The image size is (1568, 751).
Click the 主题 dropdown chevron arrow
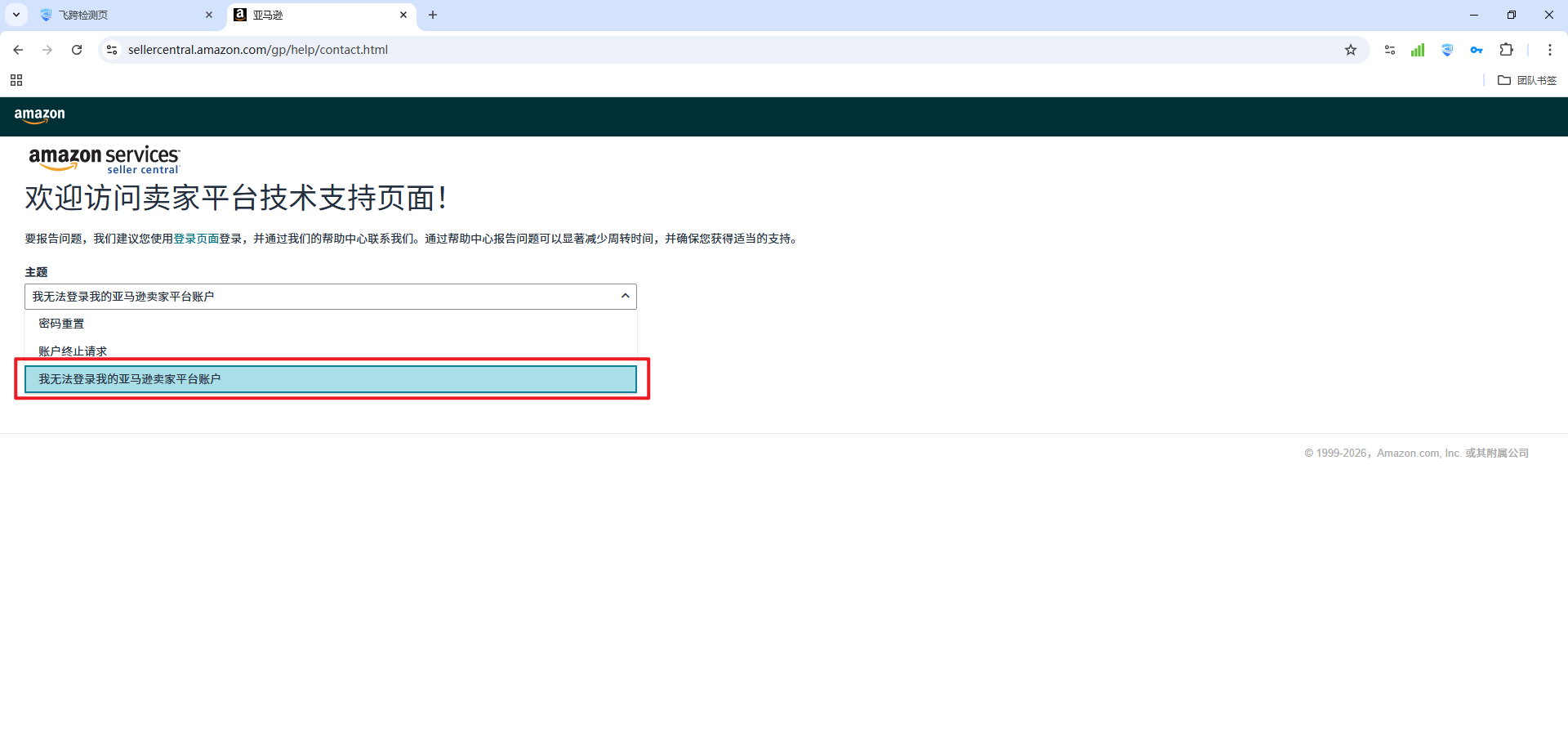click(x=626, y=296)
